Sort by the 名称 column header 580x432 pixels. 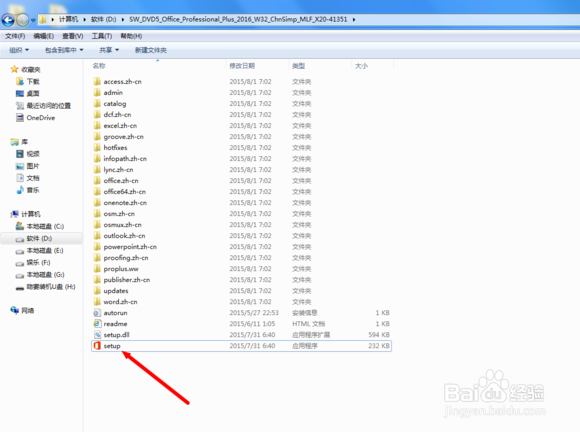click(x=99, y=66)
